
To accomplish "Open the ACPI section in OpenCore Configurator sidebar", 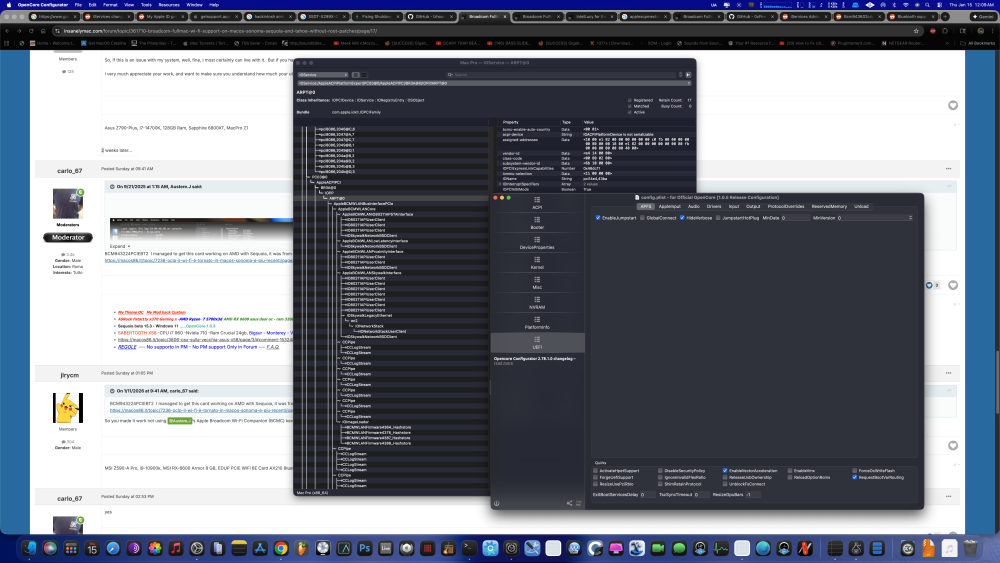I will [x=537, y=203].
